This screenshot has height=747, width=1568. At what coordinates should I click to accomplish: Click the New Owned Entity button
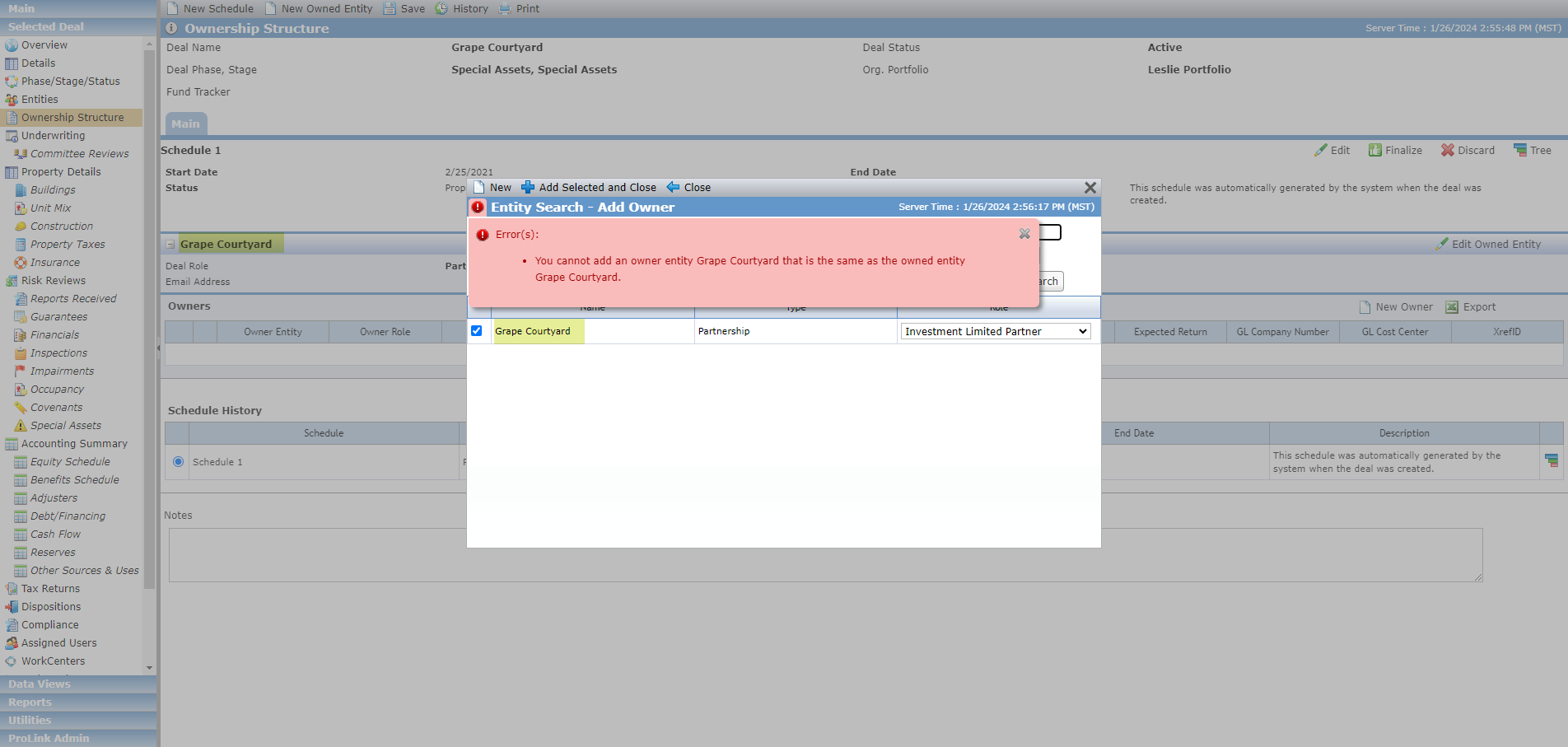[319, 9]
